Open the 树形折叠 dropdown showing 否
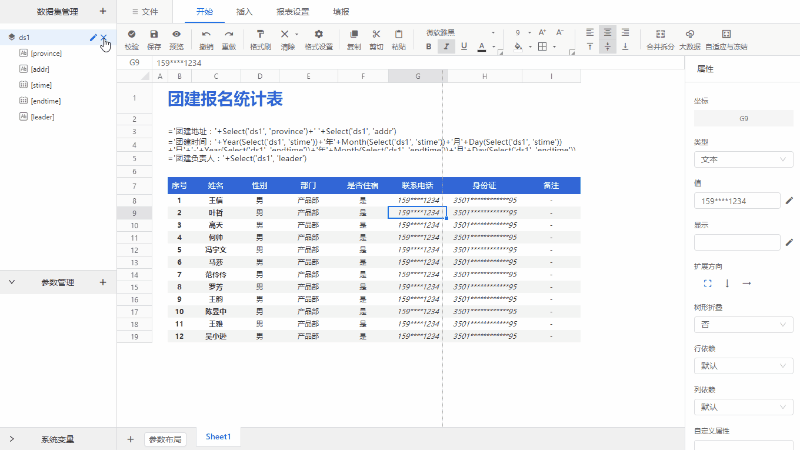 coord(743,325)
